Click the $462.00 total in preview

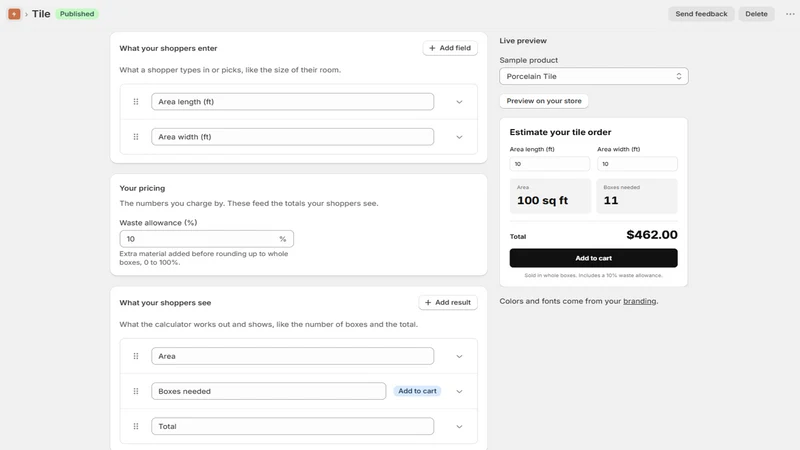click(x=652, y=235)
